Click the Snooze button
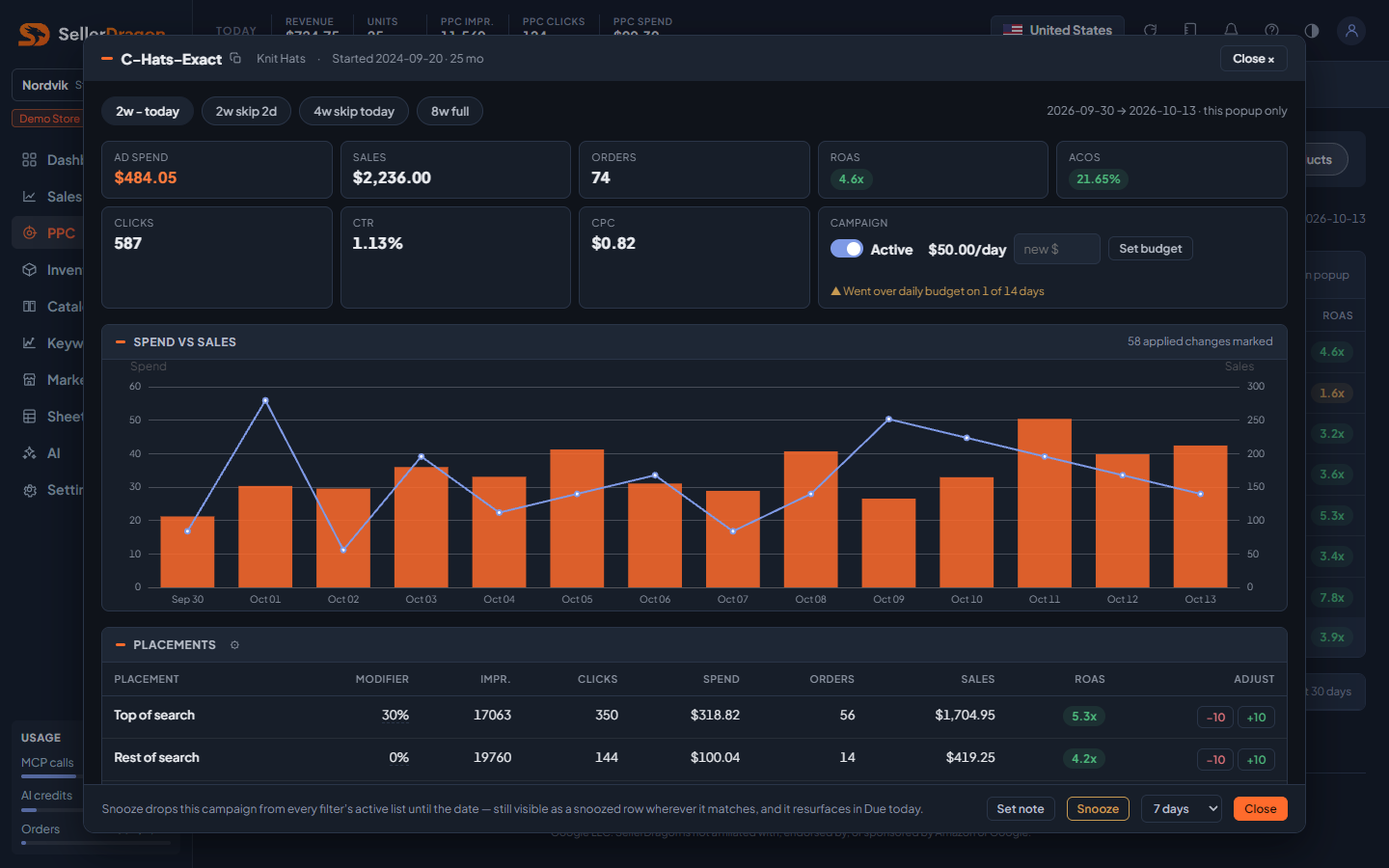This screenshot has height=868, width=1389. (x=1098, y=809)
